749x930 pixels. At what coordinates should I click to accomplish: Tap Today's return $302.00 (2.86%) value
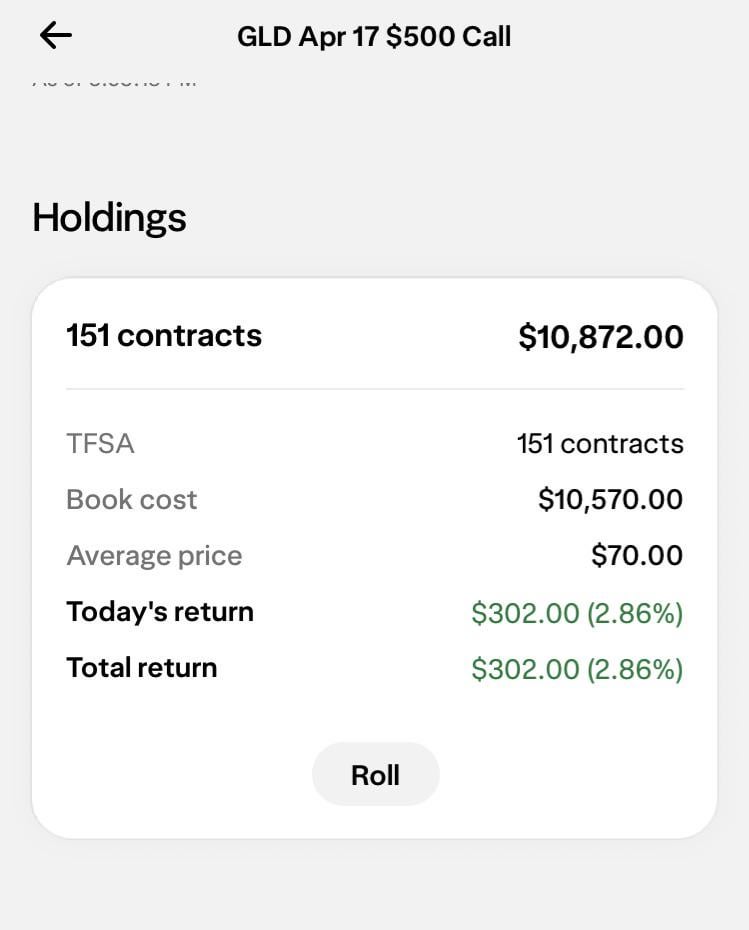pyautogui.click(x=577, y=613)
